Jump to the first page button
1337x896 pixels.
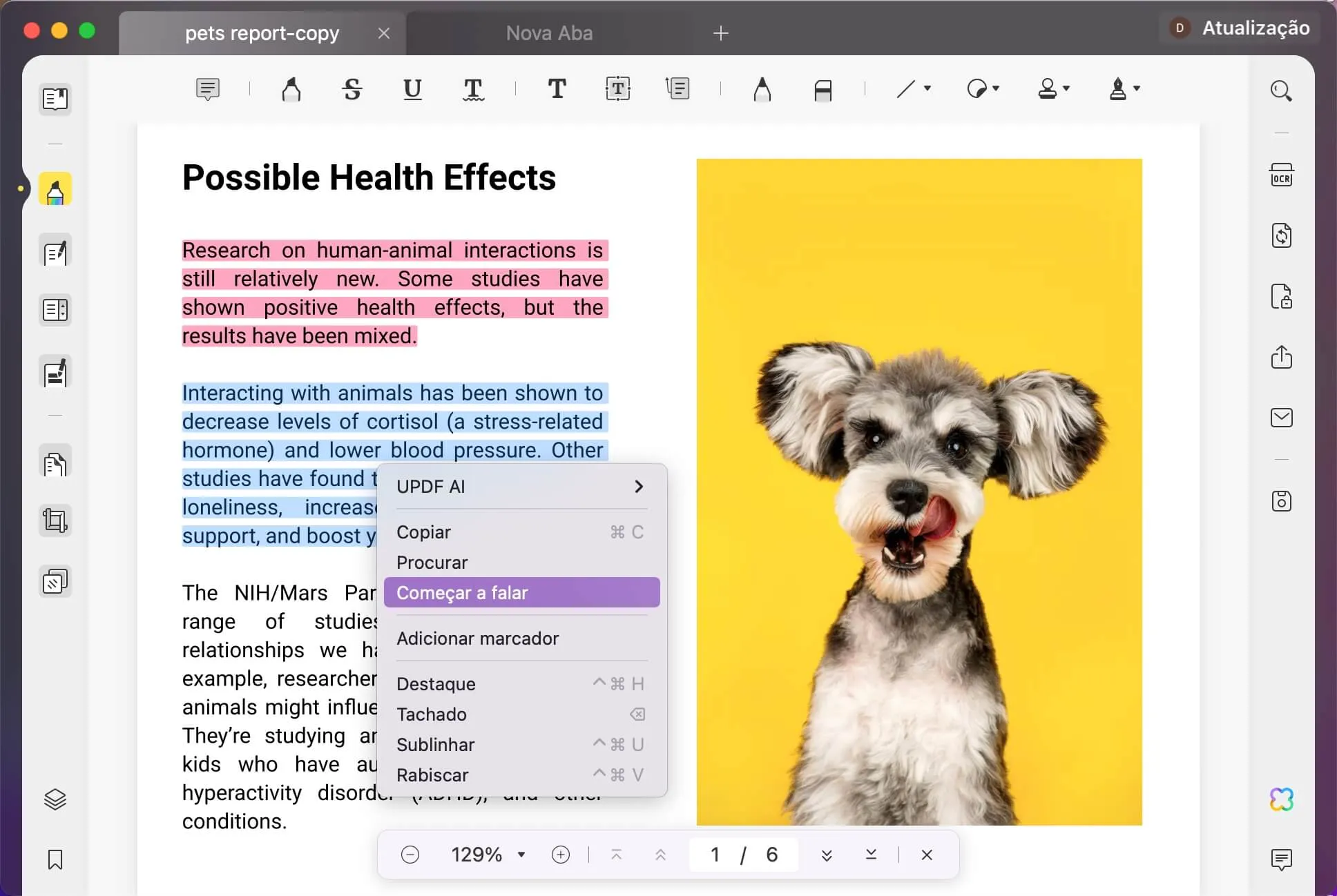coord(617,855)
